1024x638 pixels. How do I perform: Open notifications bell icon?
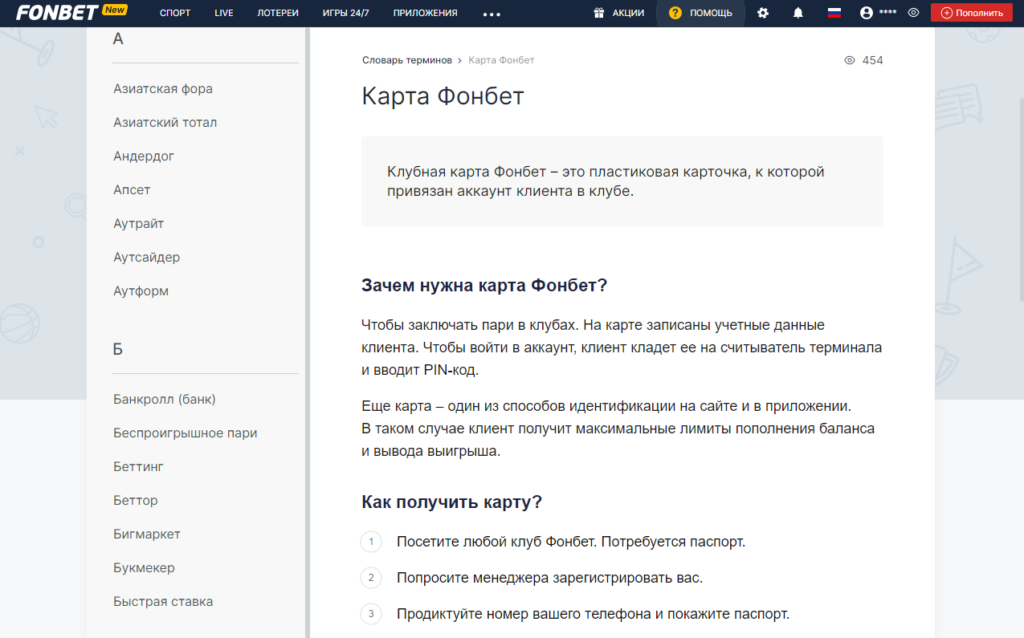tap(798, 12)
